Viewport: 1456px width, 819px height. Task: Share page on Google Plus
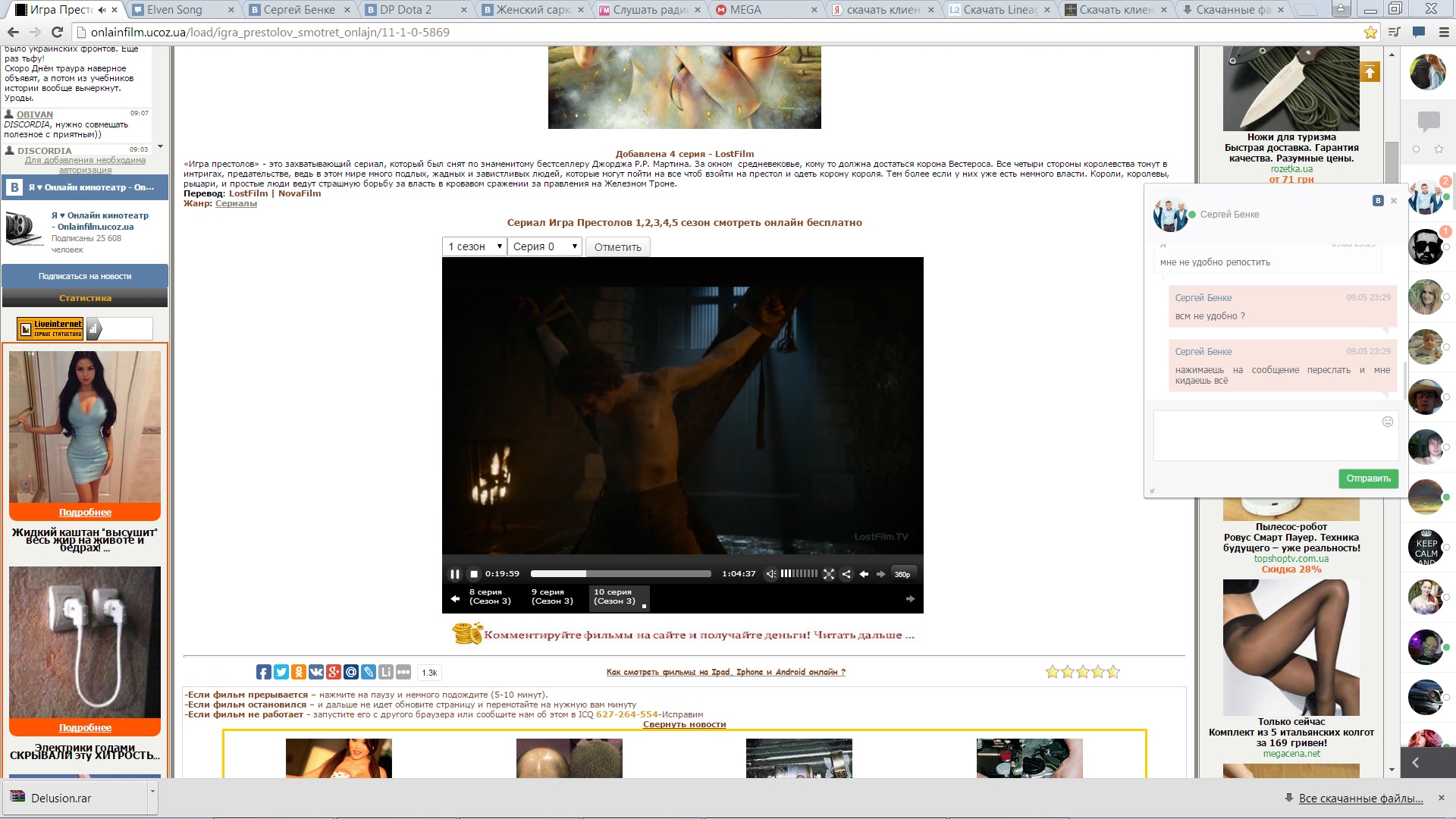point(334,672)
